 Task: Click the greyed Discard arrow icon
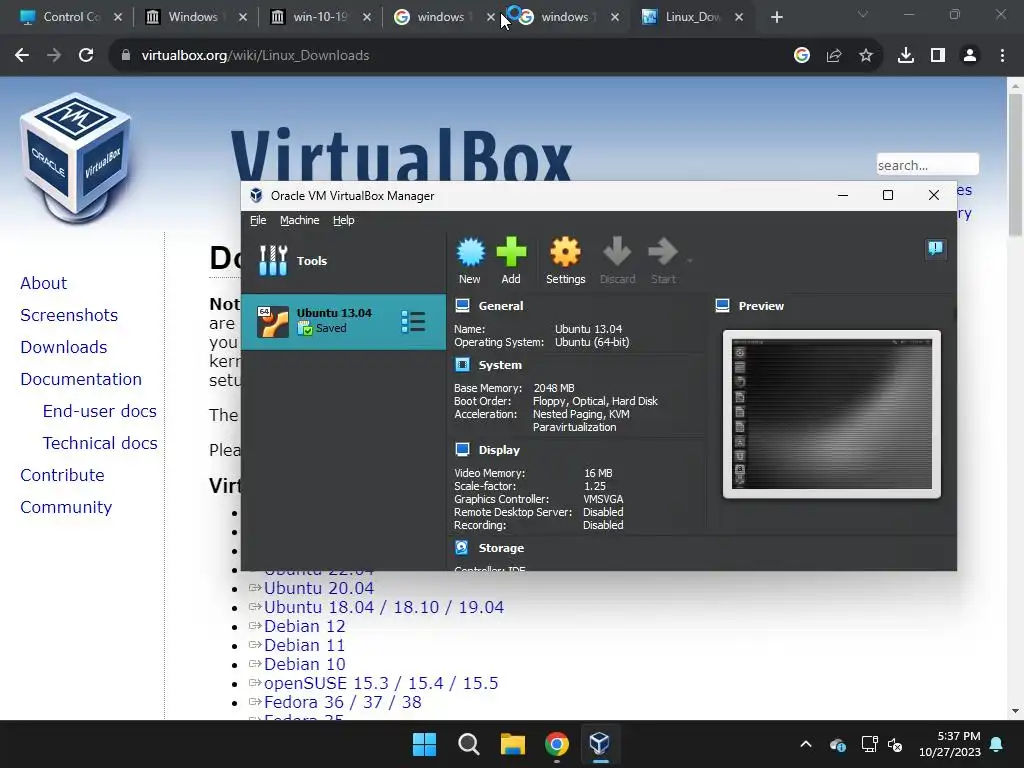[617, 252]
